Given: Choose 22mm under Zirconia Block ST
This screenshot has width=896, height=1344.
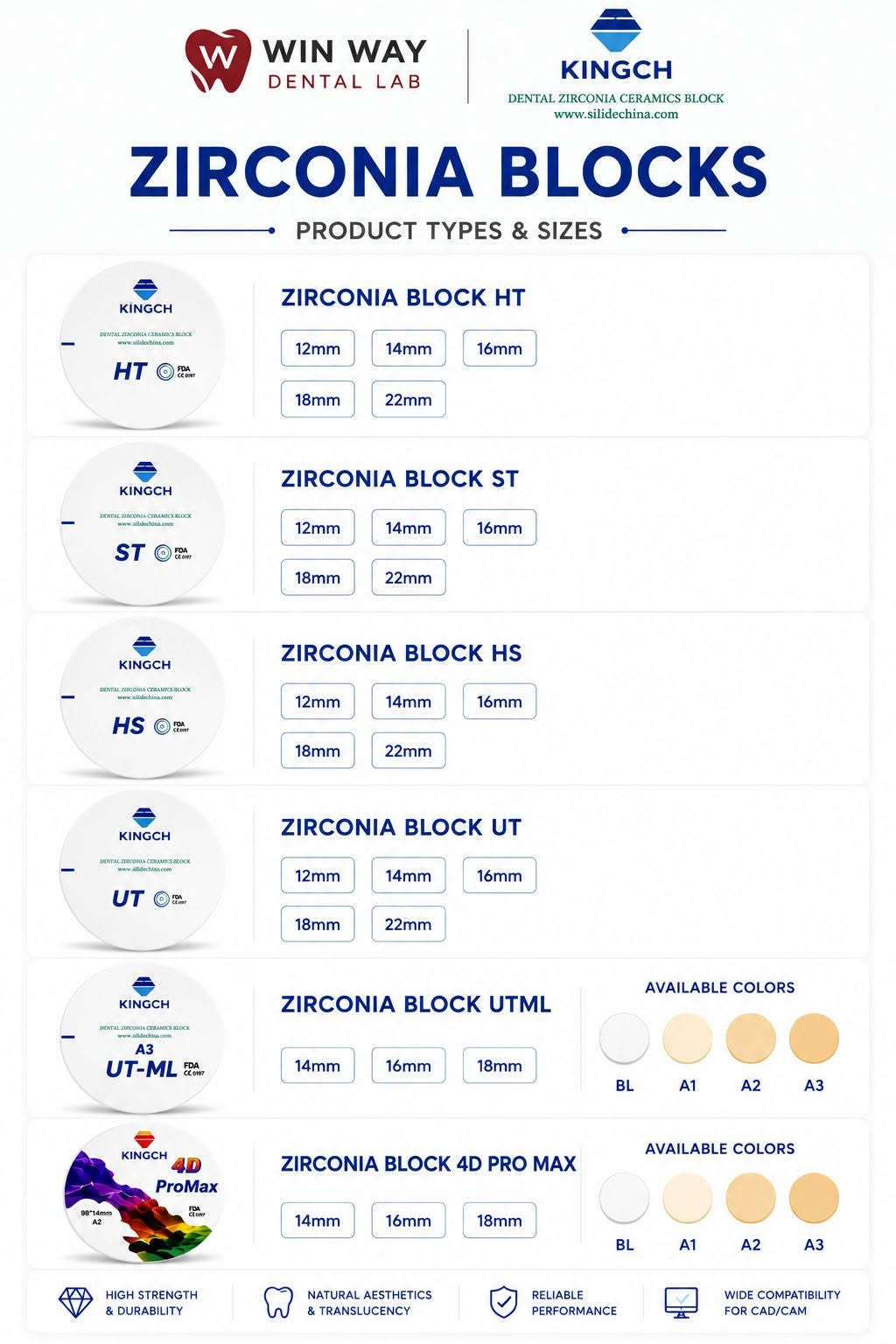Looking at the screenshot, I should (x=409, y=577).
